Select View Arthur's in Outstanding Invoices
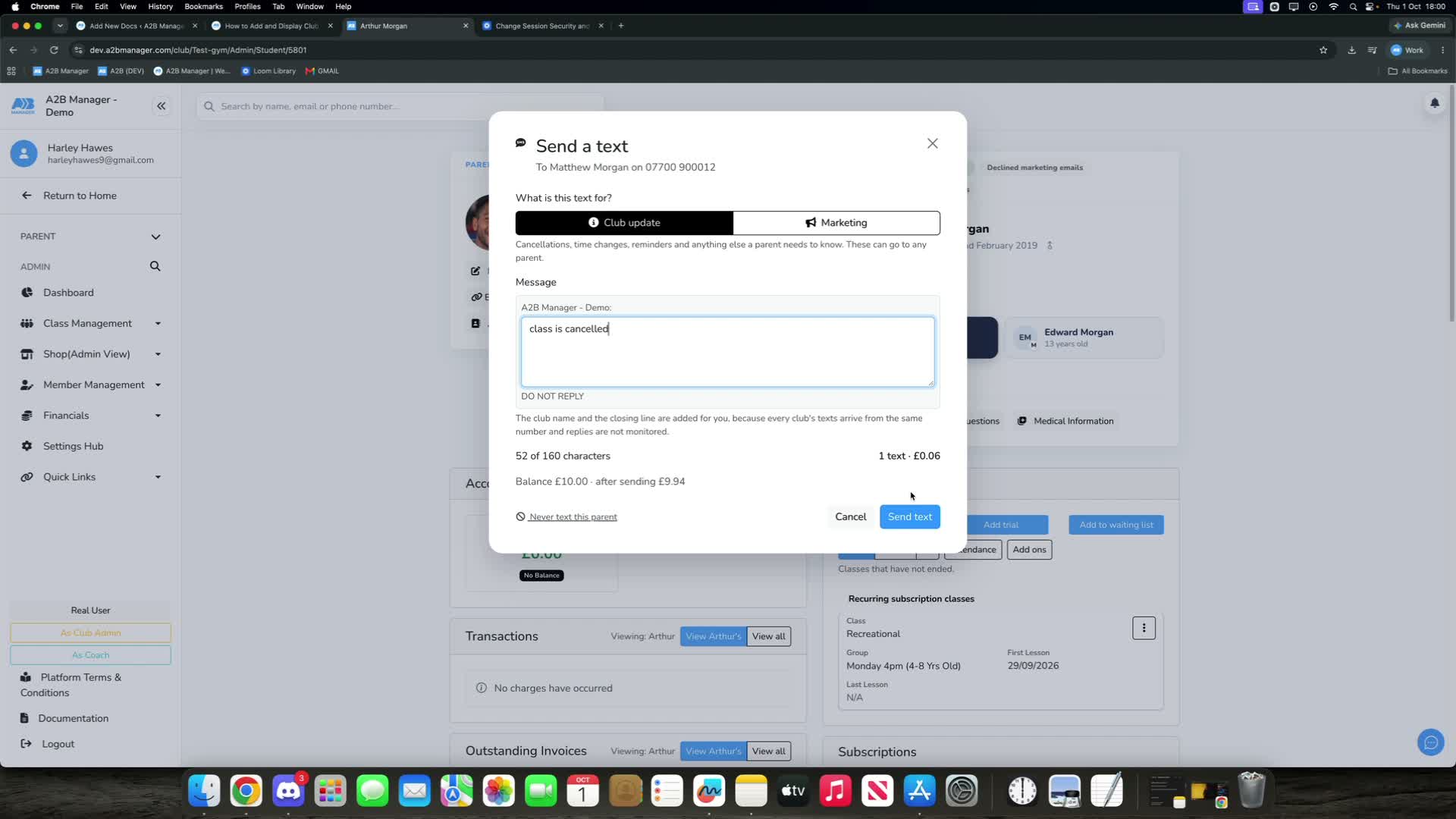Screen dimensions: 1456x819 pyautogui.click(x=713, y=751)
